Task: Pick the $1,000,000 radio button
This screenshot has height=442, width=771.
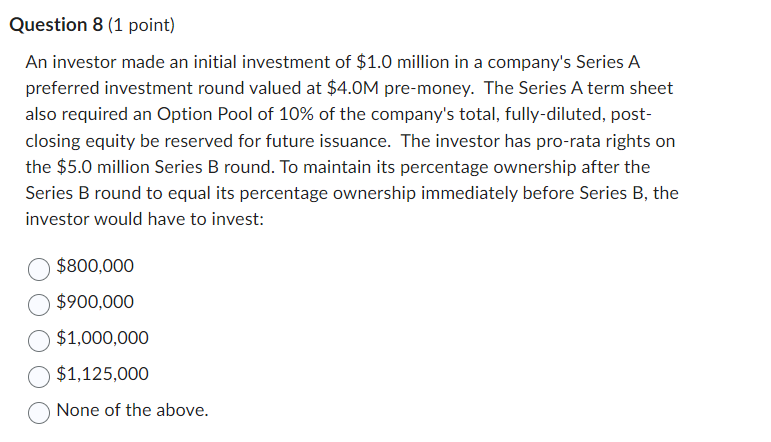Action: [39, 339]
